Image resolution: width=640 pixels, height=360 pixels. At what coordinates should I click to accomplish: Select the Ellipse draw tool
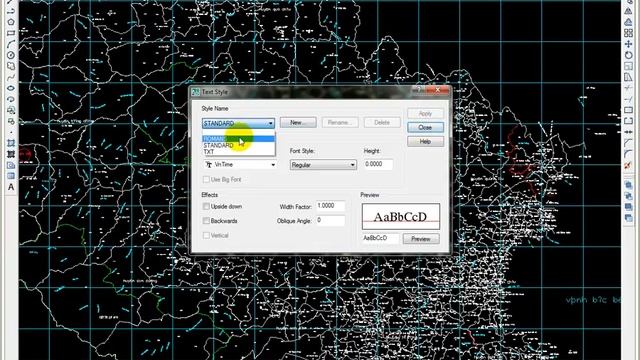click(x=11, y=88)
